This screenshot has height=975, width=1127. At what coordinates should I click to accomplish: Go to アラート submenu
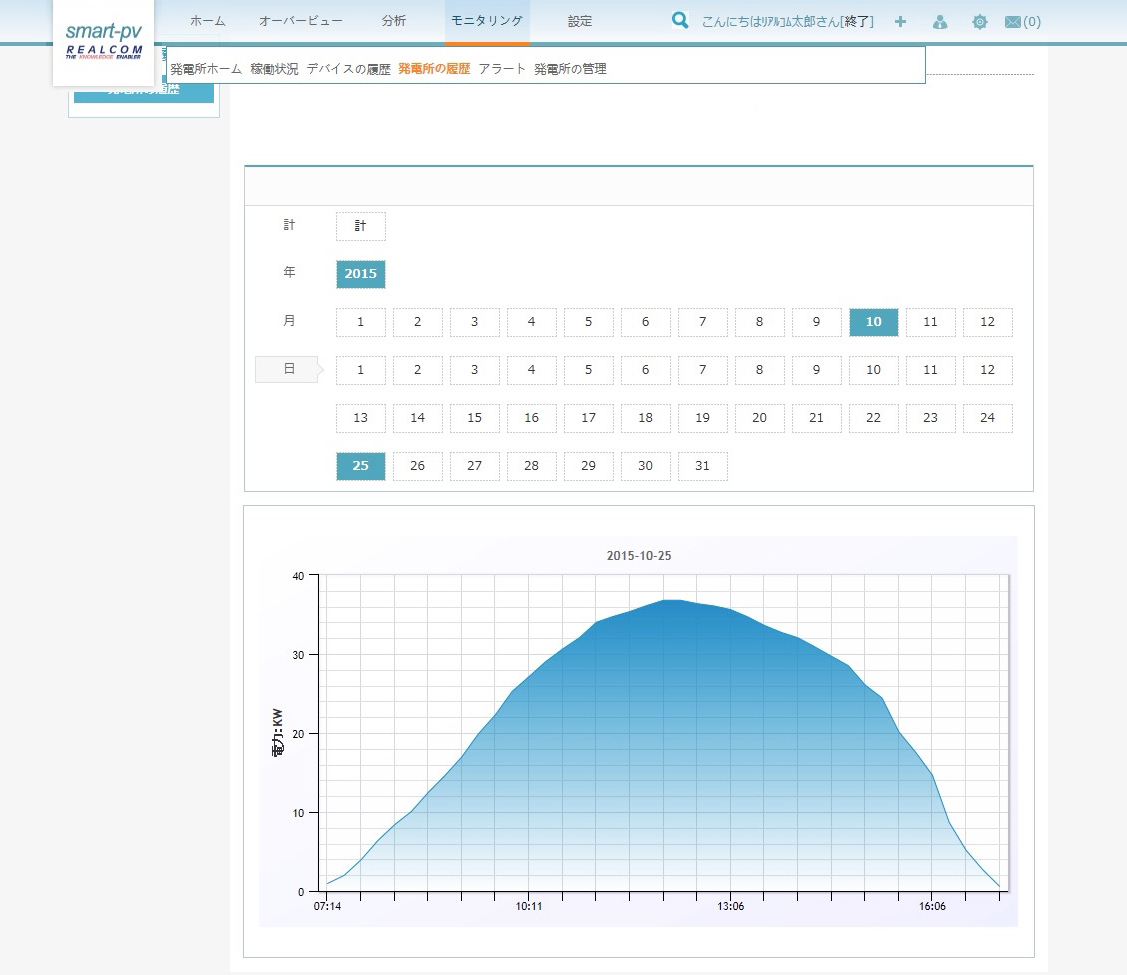click(502, 69)
